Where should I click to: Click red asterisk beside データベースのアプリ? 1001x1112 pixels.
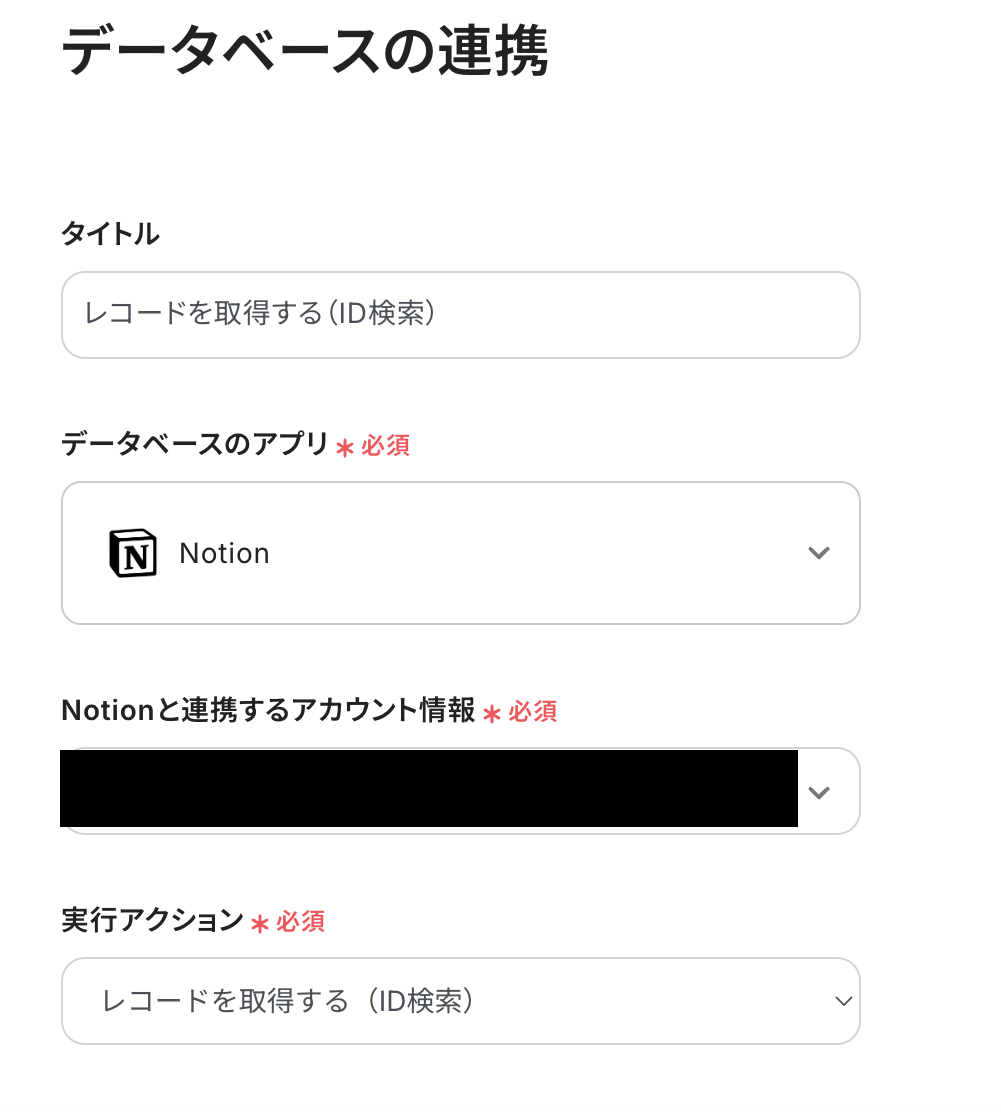pyautogui.click(x=345, y=448)
